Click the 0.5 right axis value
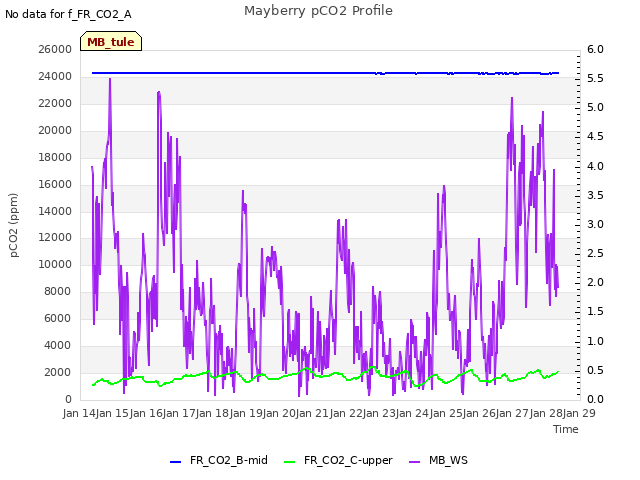Viewport: 640px width, 480px height. coord(596,370)
